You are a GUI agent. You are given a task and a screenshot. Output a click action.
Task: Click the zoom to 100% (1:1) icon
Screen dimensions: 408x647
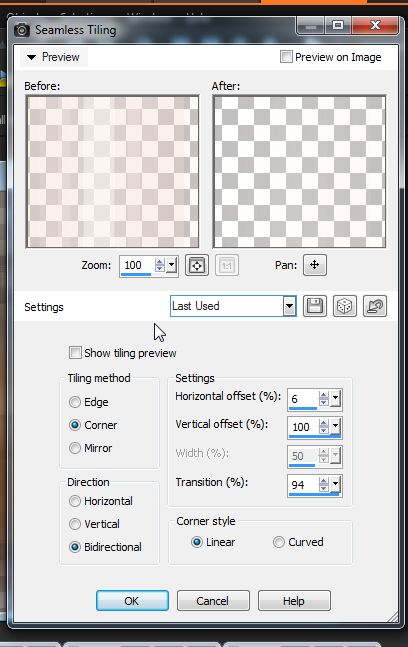(226, 265)
